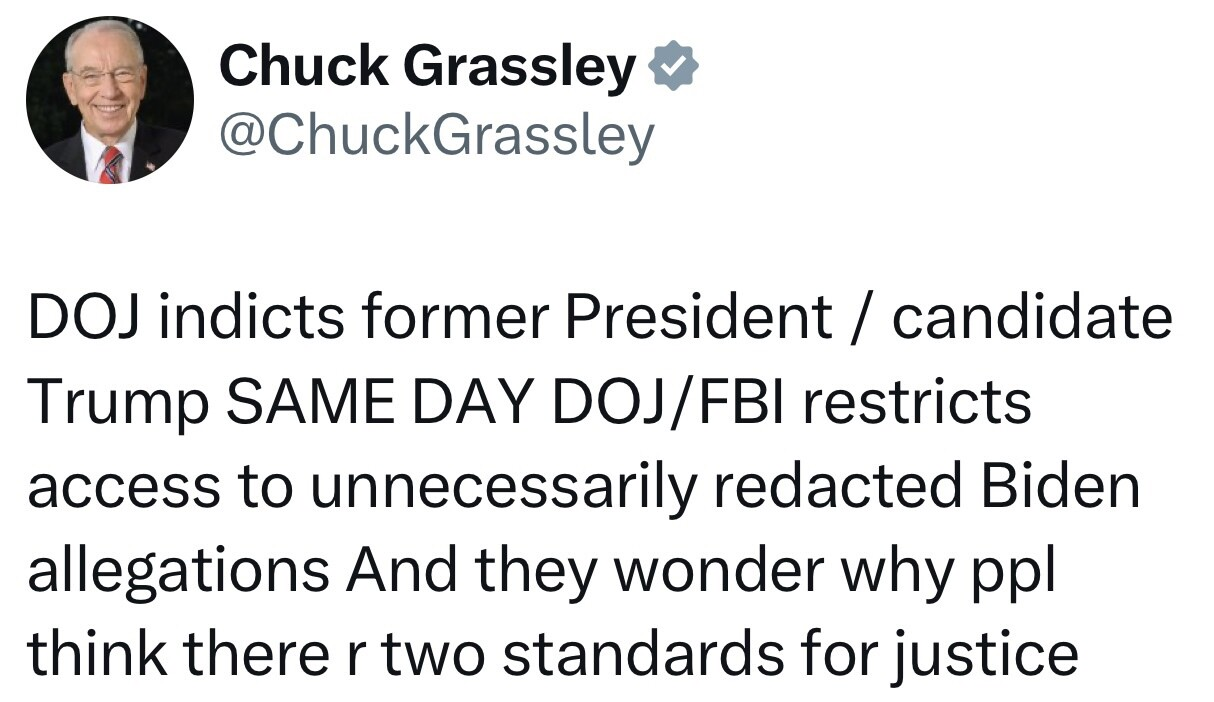
Task: Click the word "Trump" in the tweet
Action: tap(118, 403)
